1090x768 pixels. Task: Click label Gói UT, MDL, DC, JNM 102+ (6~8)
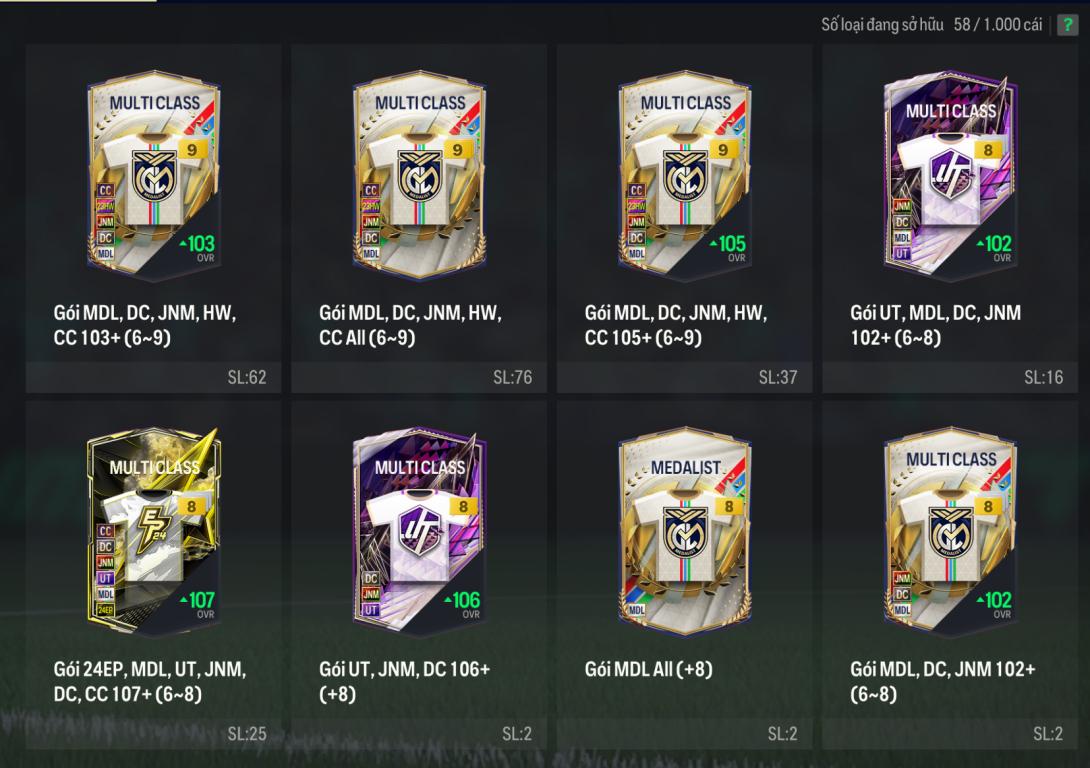point(936,325)
